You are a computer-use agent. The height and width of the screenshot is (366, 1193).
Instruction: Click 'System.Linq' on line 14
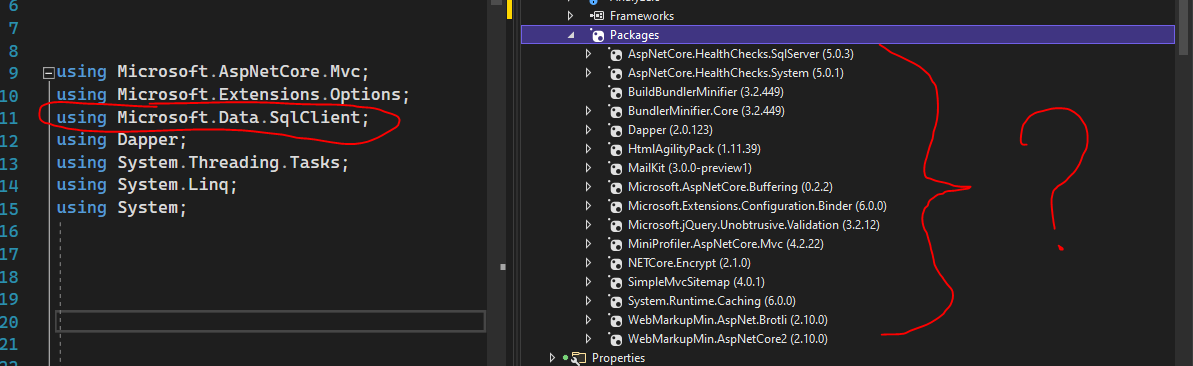tap(173, 185)
